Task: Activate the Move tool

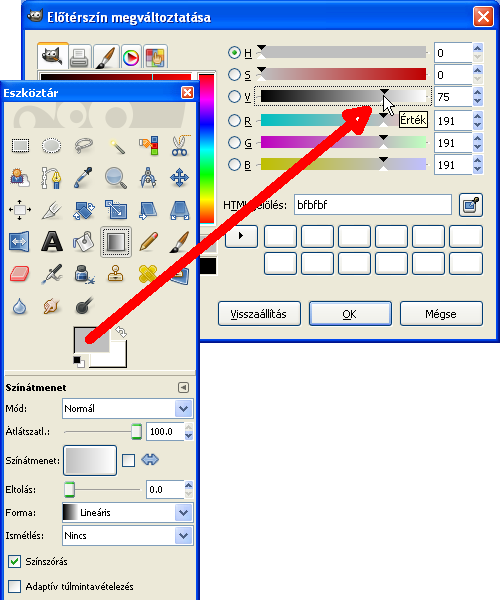Action: click(179, 178)
